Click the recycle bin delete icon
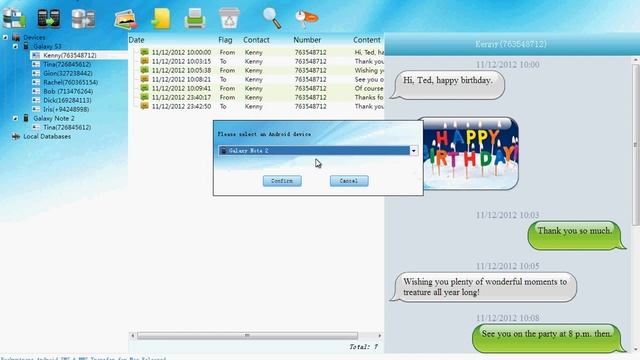 pos(229,18)
